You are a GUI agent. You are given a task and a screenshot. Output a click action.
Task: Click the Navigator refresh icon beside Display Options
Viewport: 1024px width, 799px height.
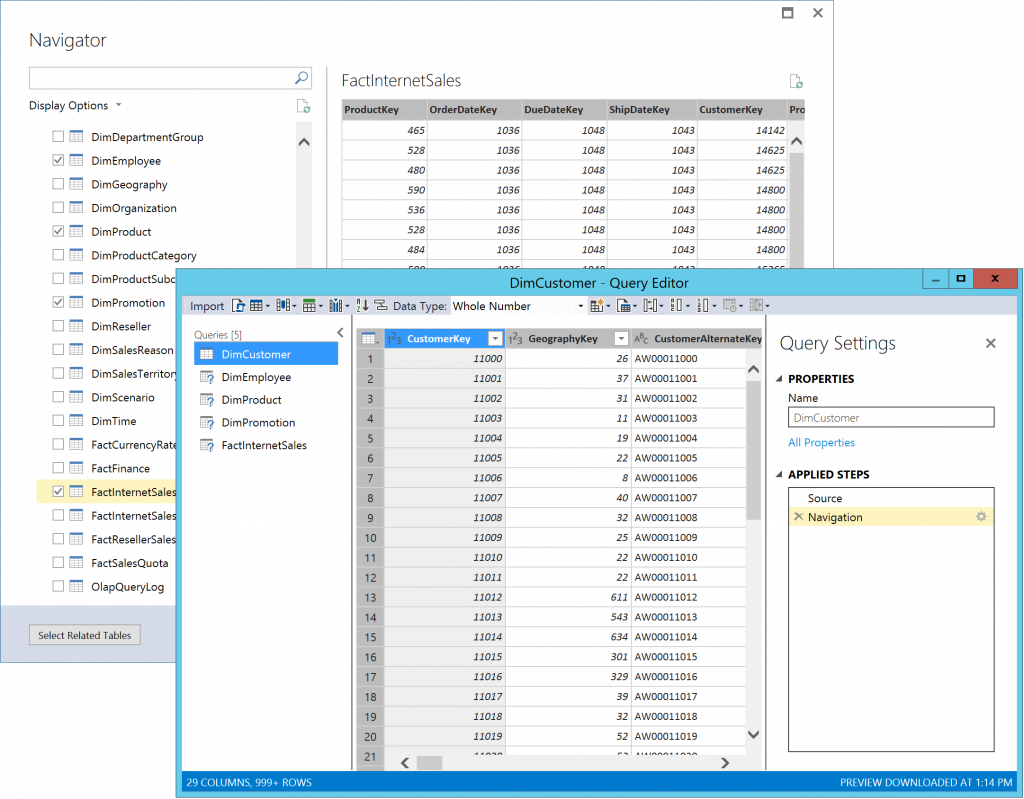[x=303, y=106]
